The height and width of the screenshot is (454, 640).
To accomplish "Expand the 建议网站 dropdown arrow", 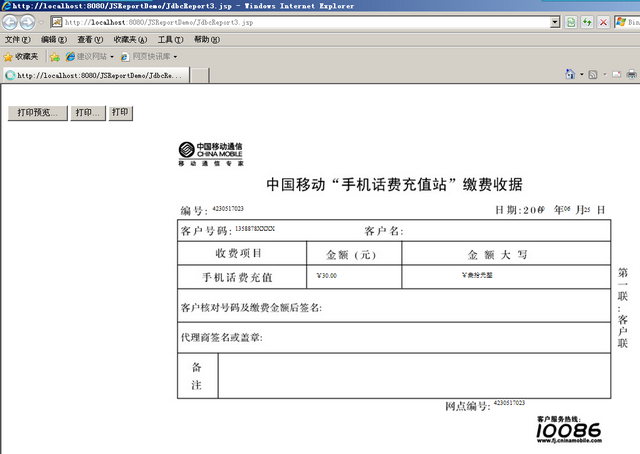I will [112, 57].
